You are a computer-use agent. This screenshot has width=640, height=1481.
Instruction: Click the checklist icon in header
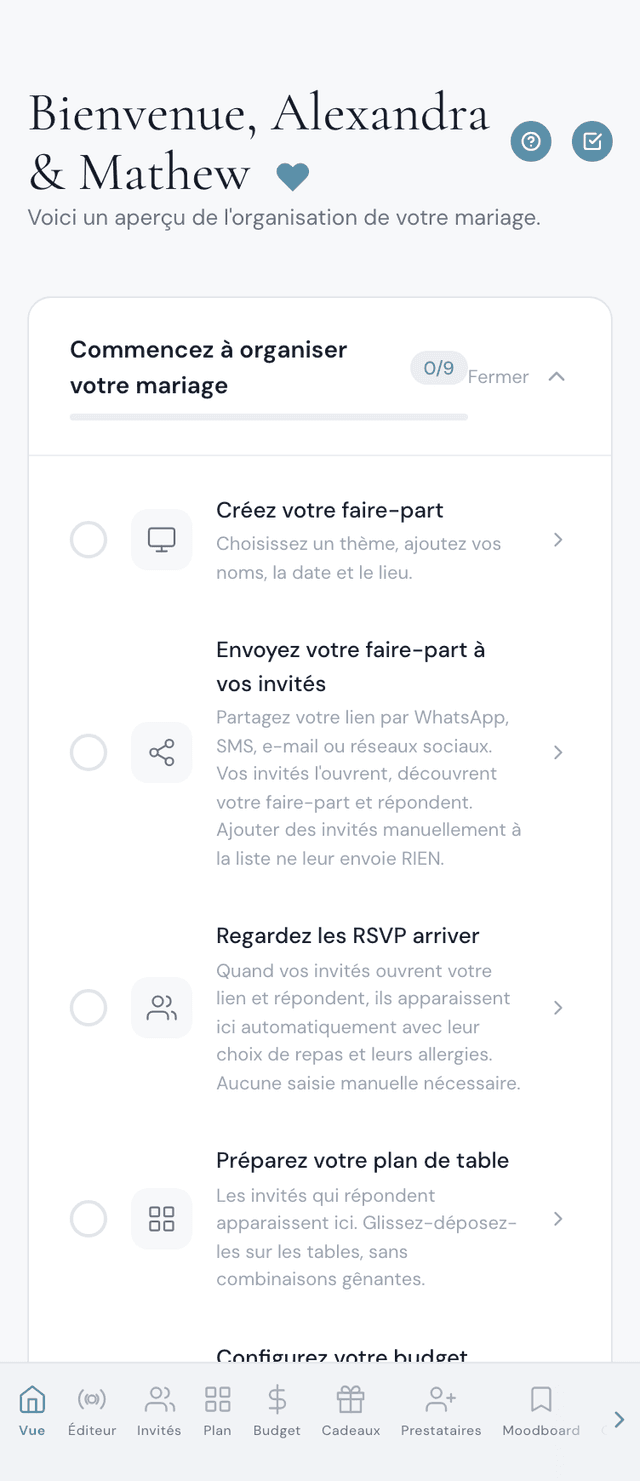(592, 141)
